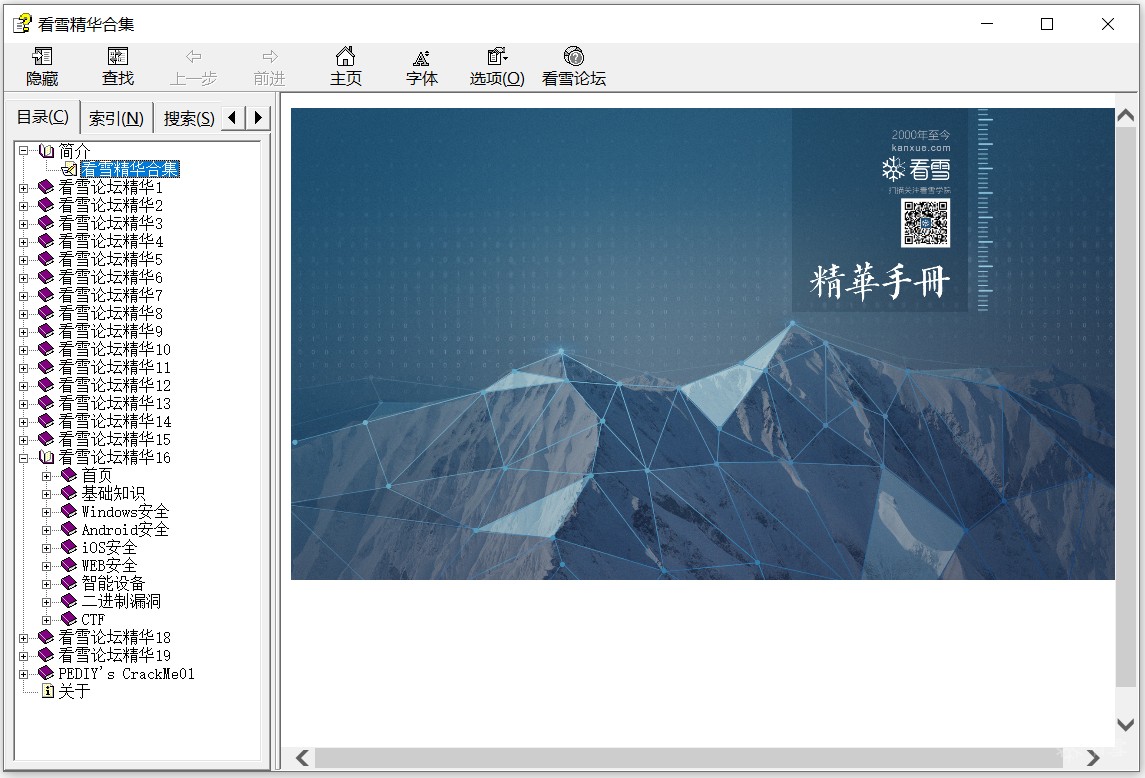Viewport: 1145px width, 778px height.
Task: Maximize the 看雪精华合集 window
Action: (1047, 24)
